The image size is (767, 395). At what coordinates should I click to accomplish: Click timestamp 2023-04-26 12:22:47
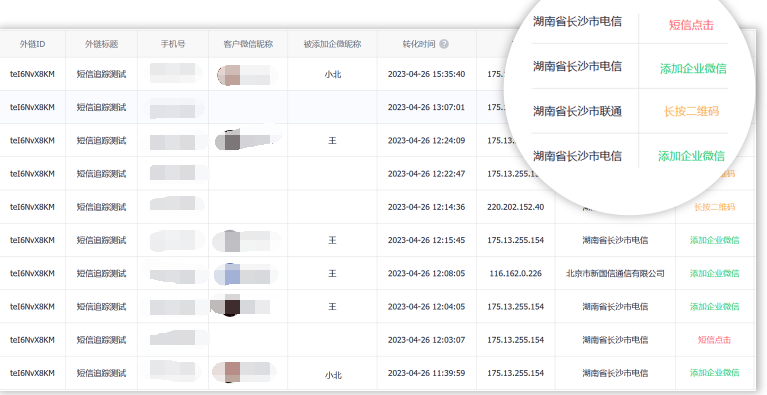(426, 174)
